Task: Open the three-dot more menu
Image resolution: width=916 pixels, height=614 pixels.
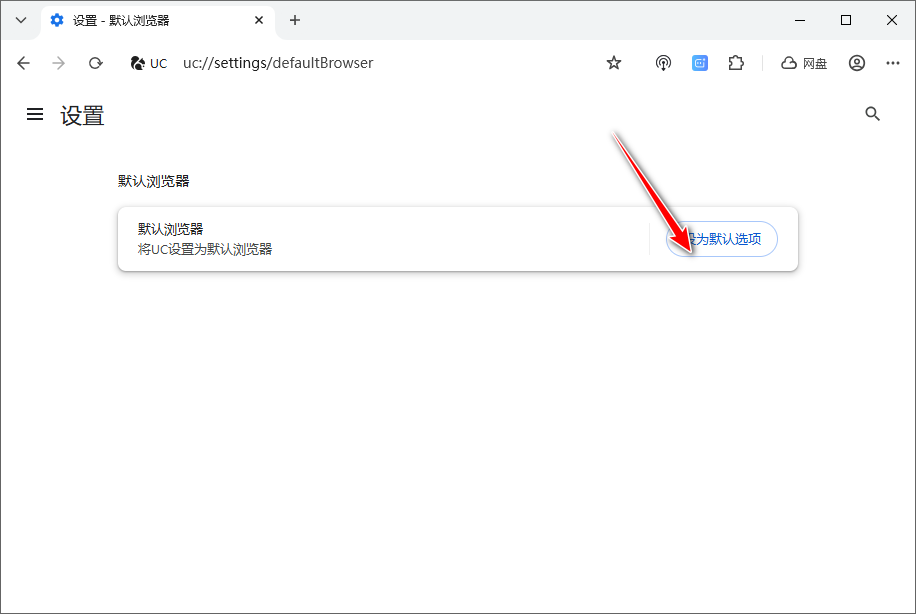Action: point(893,63)
